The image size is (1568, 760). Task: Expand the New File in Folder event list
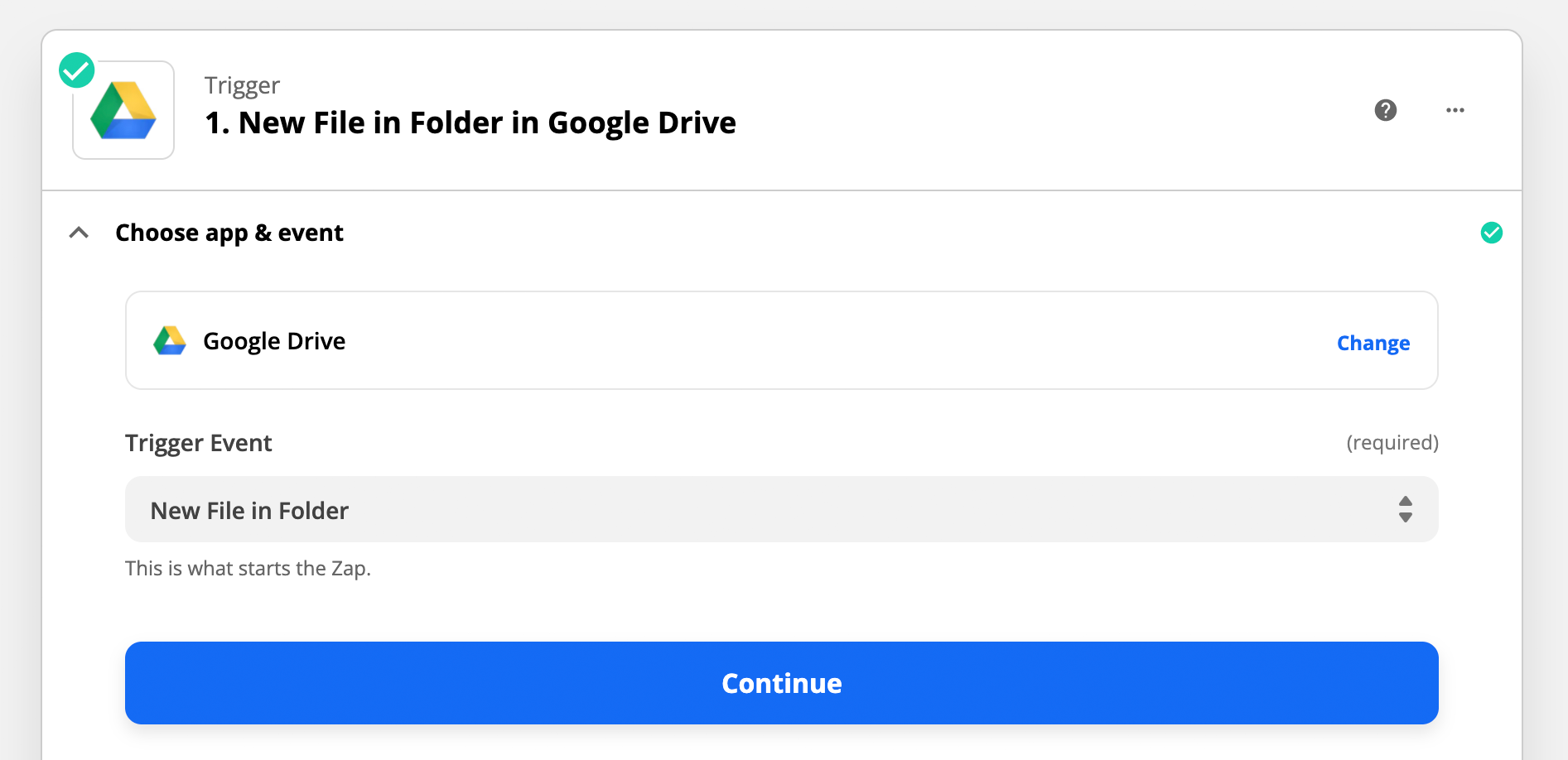[x=781, y=509]
